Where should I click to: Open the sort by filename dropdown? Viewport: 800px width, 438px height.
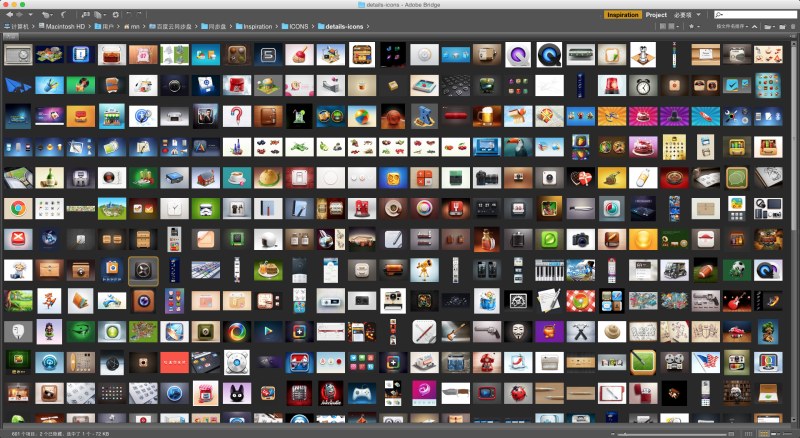tap(732, 26)
